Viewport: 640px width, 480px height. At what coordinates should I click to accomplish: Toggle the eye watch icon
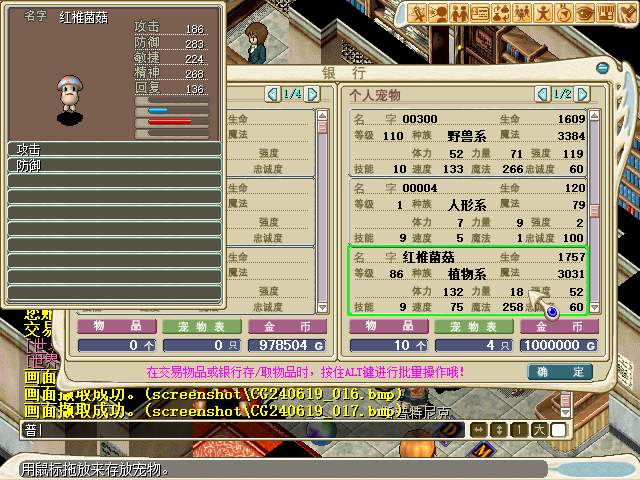click(x=584, y=13)
